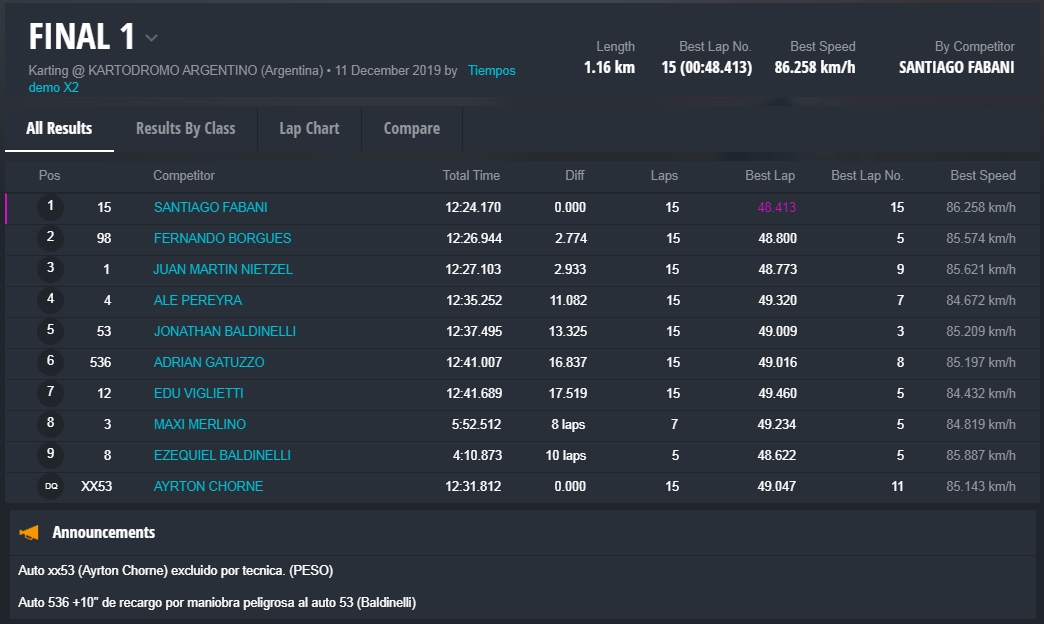
Task: Open the Lap Chart tab
Action: tap(309, 128)
